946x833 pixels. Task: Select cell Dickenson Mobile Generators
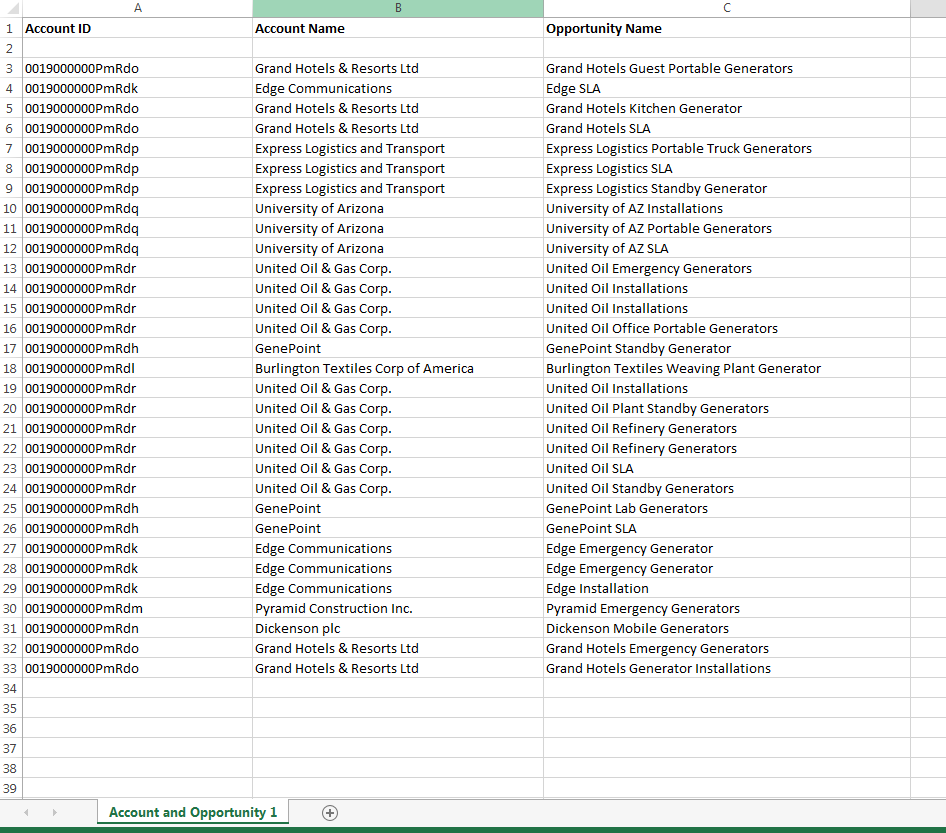(727, 629)
